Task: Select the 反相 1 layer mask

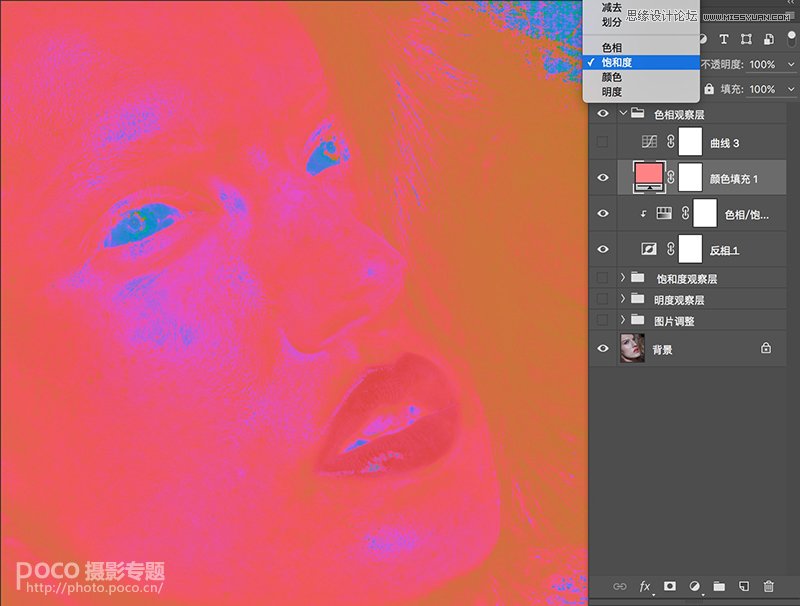Action: pyautogui.click(x=690, y=249)
